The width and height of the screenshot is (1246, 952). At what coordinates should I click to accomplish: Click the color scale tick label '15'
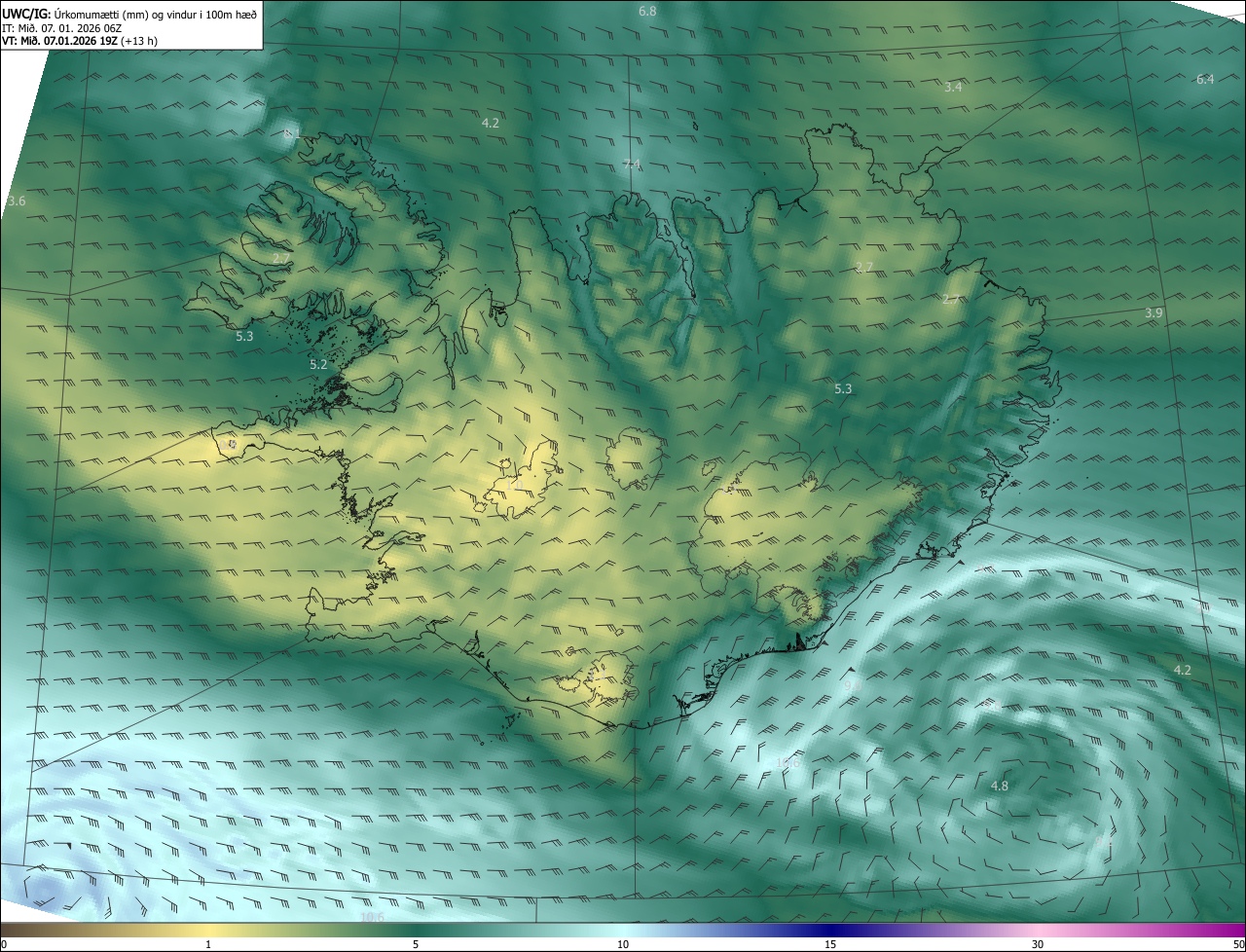(830, 944)
